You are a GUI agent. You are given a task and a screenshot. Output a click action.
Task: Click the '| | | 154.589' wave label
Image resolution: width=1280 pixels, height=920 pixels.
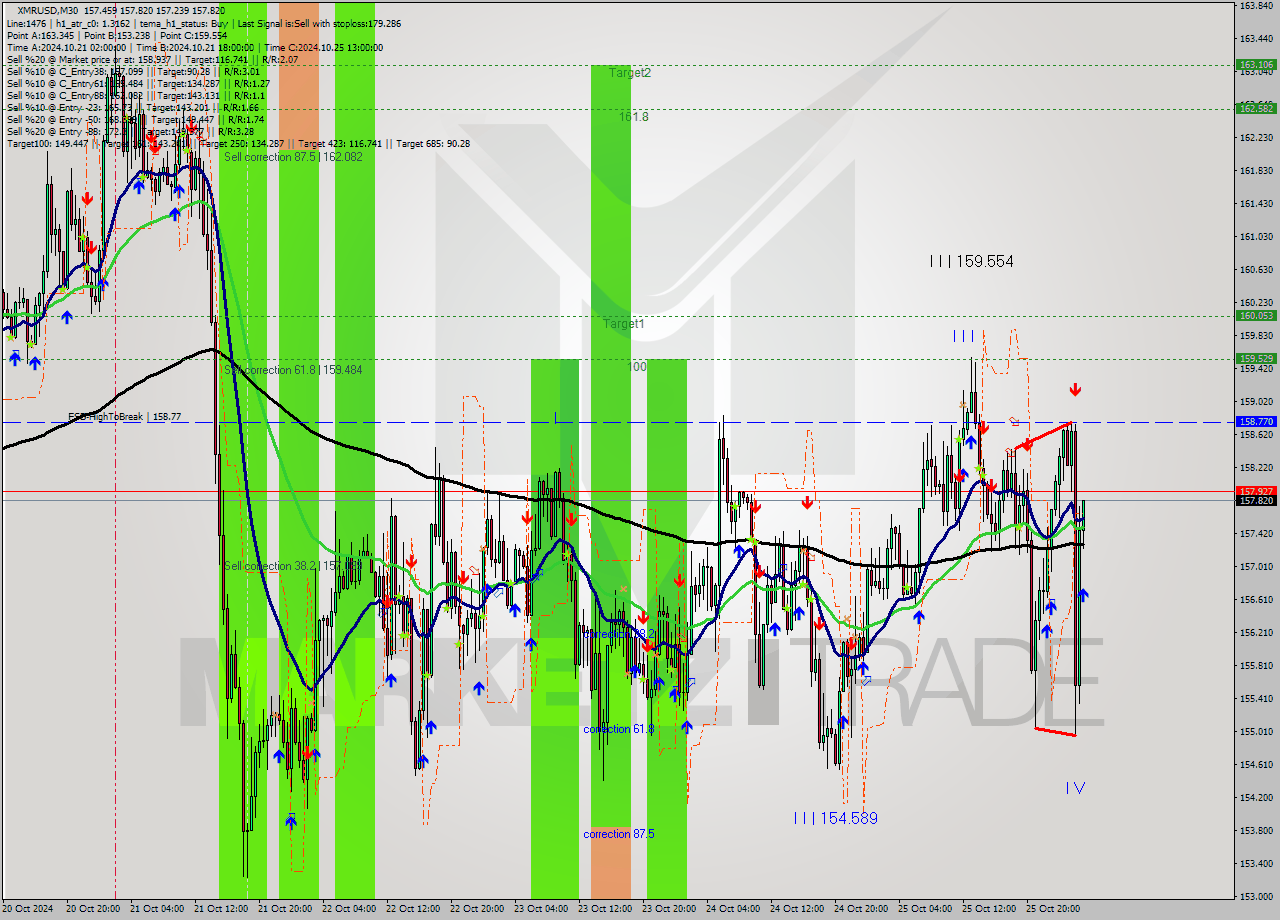coord(835,818)
